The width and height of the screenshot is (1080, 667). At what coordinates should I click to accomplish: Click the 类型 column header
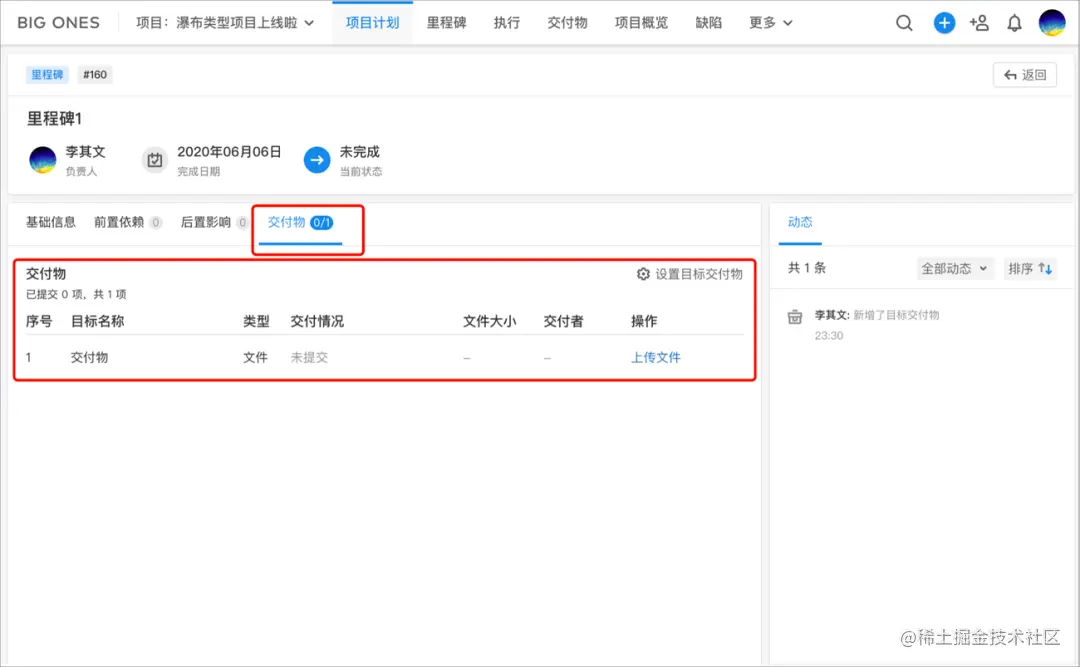click(x=256, y=321)
